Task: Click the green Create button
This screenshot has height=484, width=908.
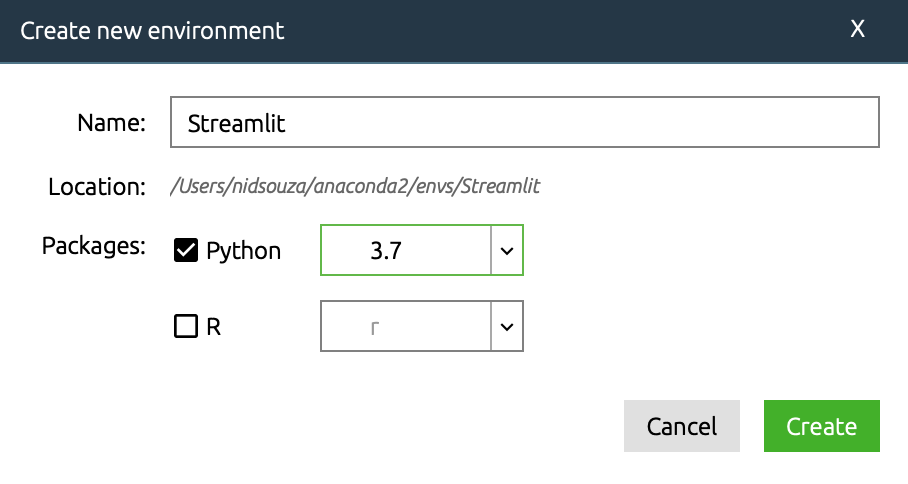Action: click(x=821, y=426)
